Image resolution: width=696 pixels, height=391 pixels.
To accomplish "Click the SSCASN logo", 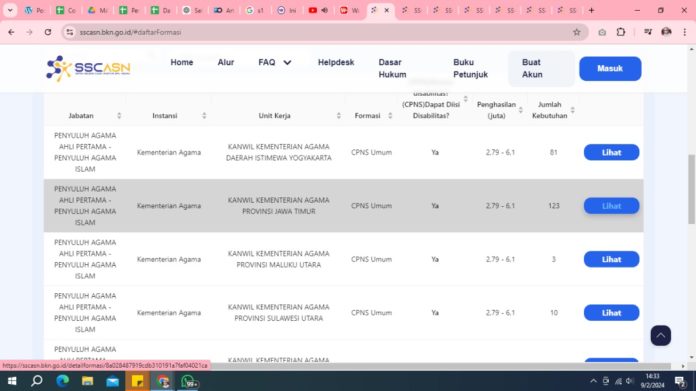I will (x=88, y=68).
